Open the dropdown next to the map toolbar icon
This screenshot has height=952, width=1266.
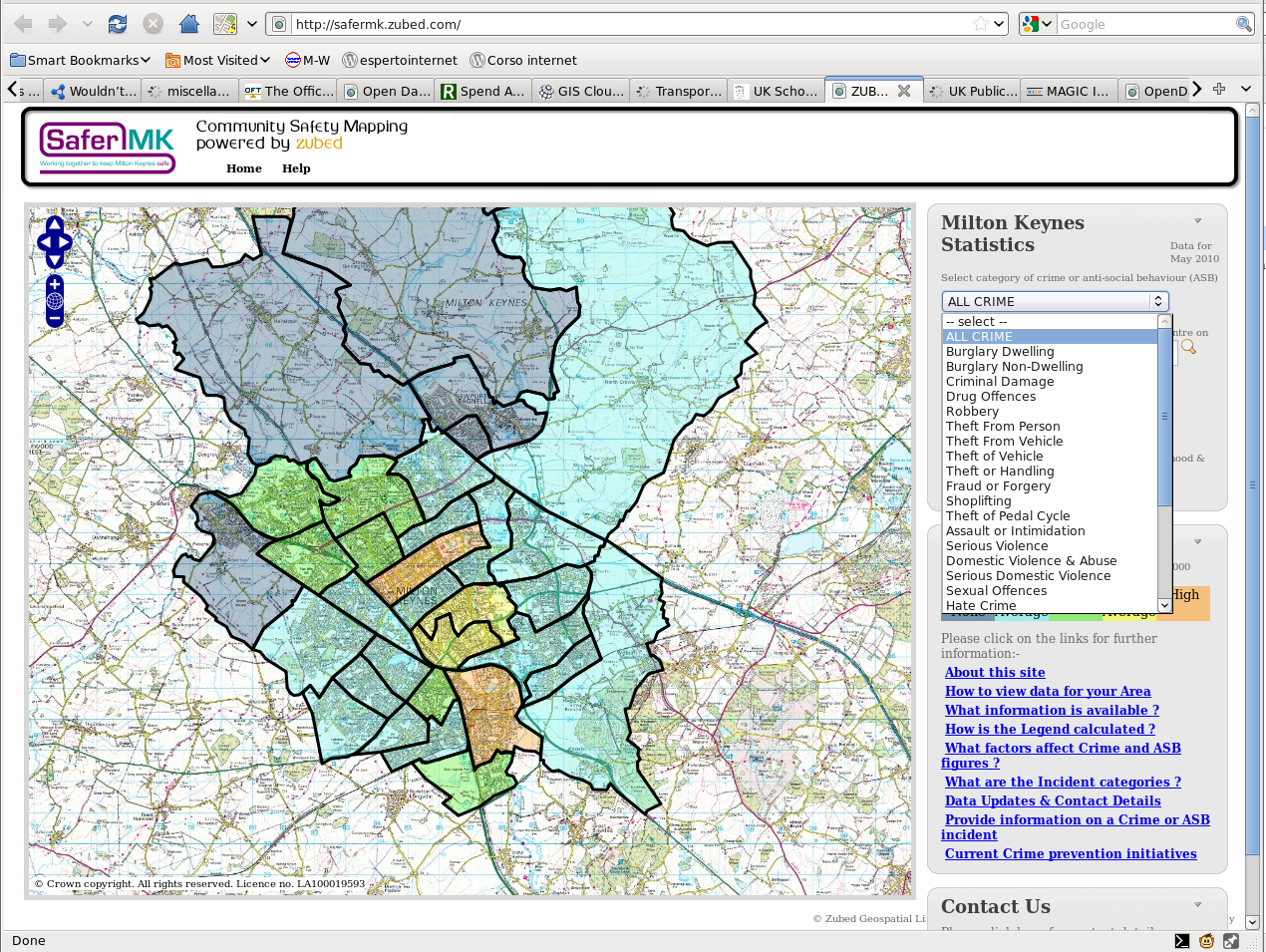click(251, 24)
